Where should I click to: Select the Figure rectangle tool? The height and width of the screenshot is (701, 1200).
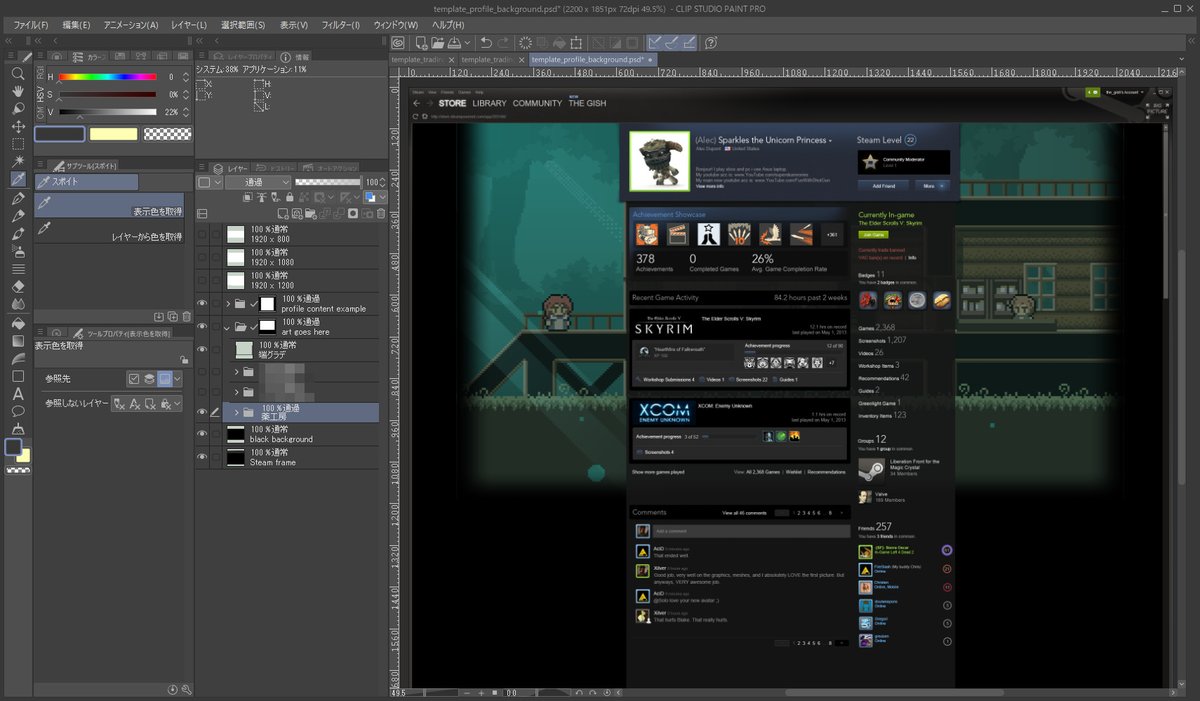point(18,376)
